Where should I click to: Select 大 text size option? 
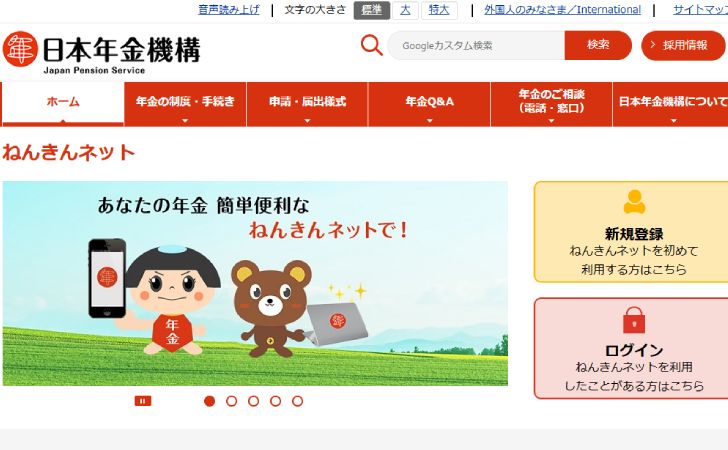pos(405,10)
